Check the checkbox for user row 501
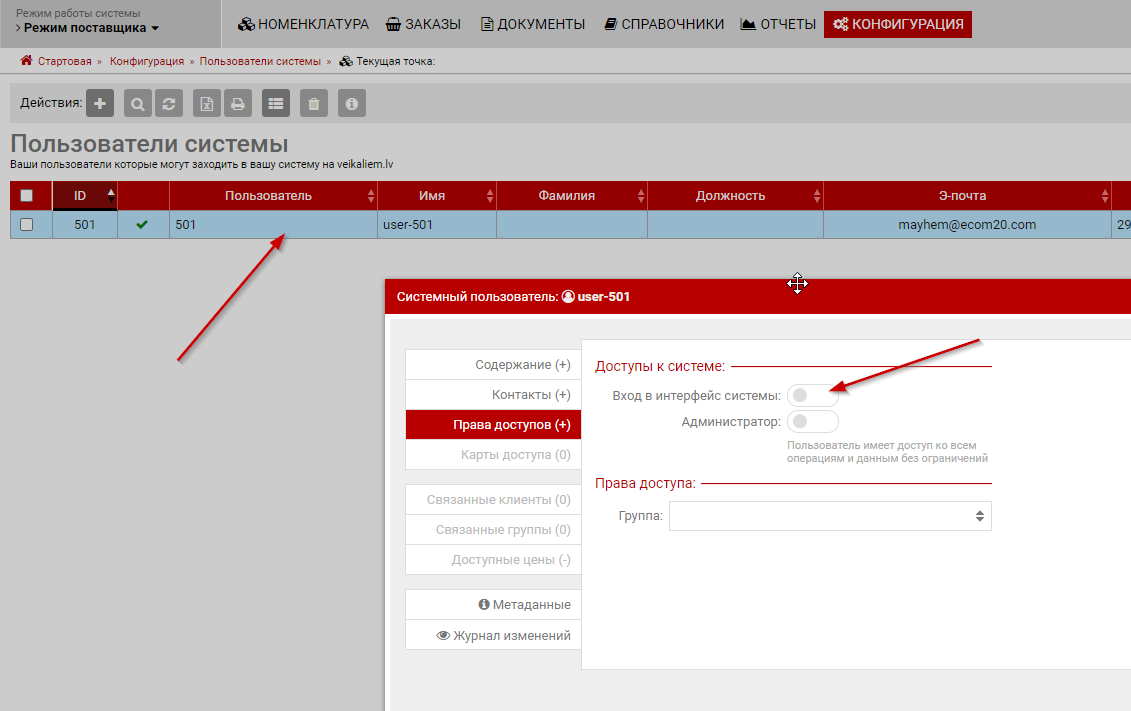This screenshot has width=1131, height=711. [27, 225]
